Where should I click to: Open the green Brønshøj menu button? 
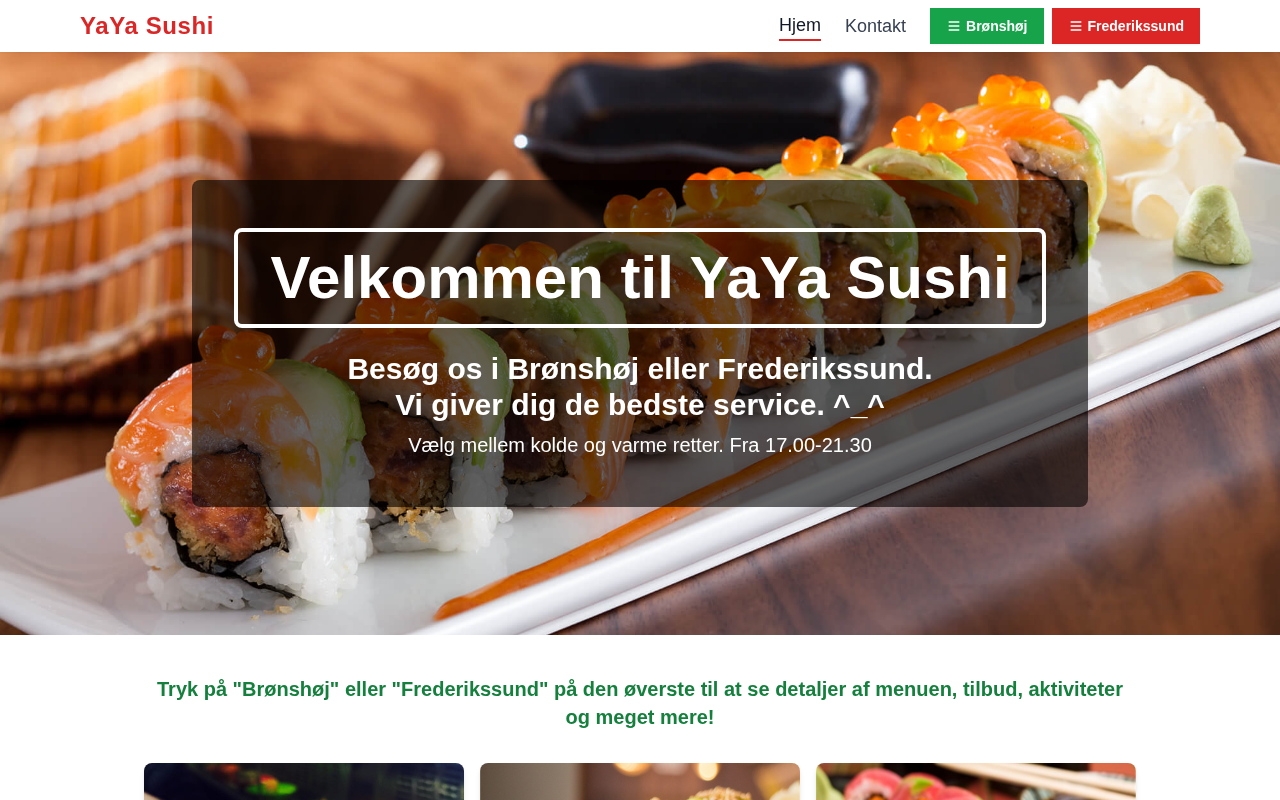tap(987, 26)
